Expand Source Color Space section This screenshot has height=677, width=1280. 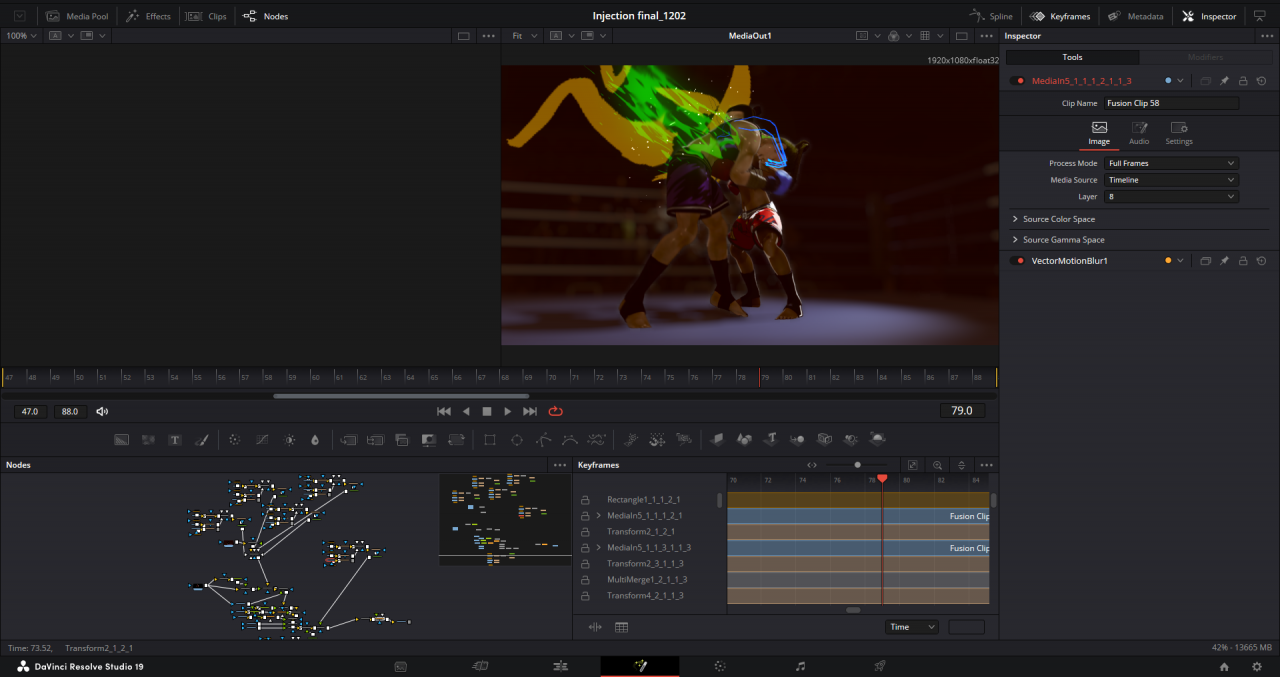[x=1059, y=219]
